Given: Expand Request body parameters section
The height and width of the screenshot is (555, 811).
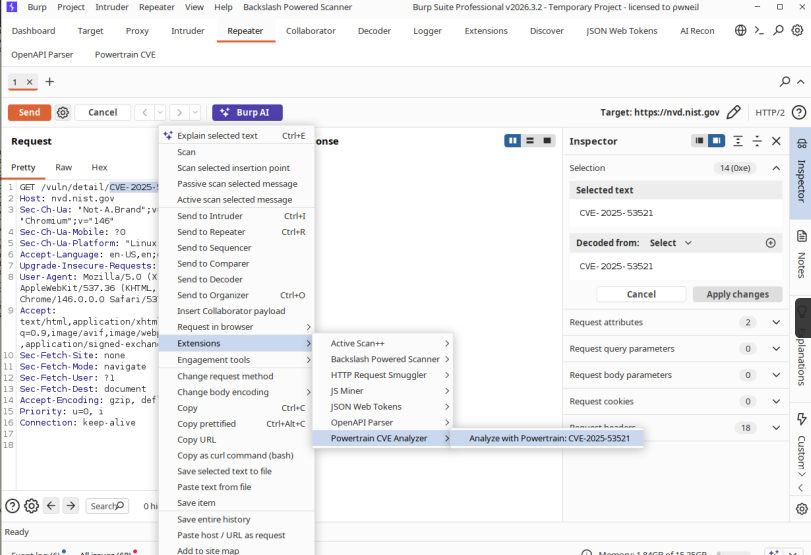Looking at the screenshot, I should coord(776,375).
